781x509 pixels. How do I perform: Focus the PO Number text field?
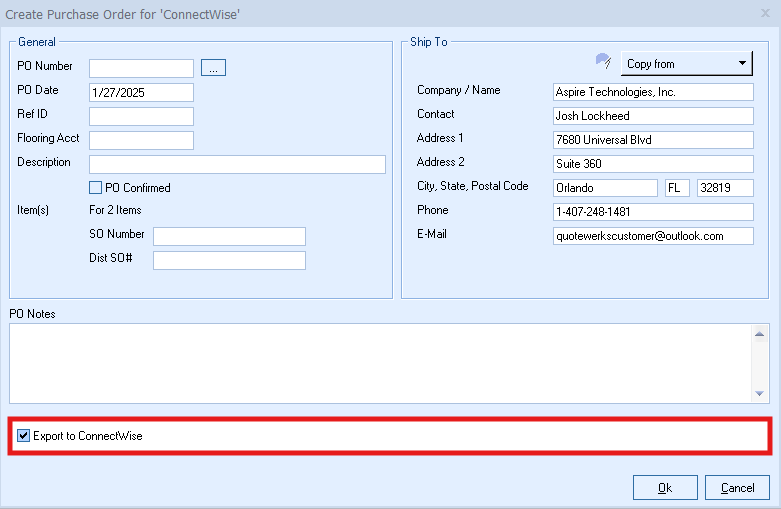(x=141, y=68)
